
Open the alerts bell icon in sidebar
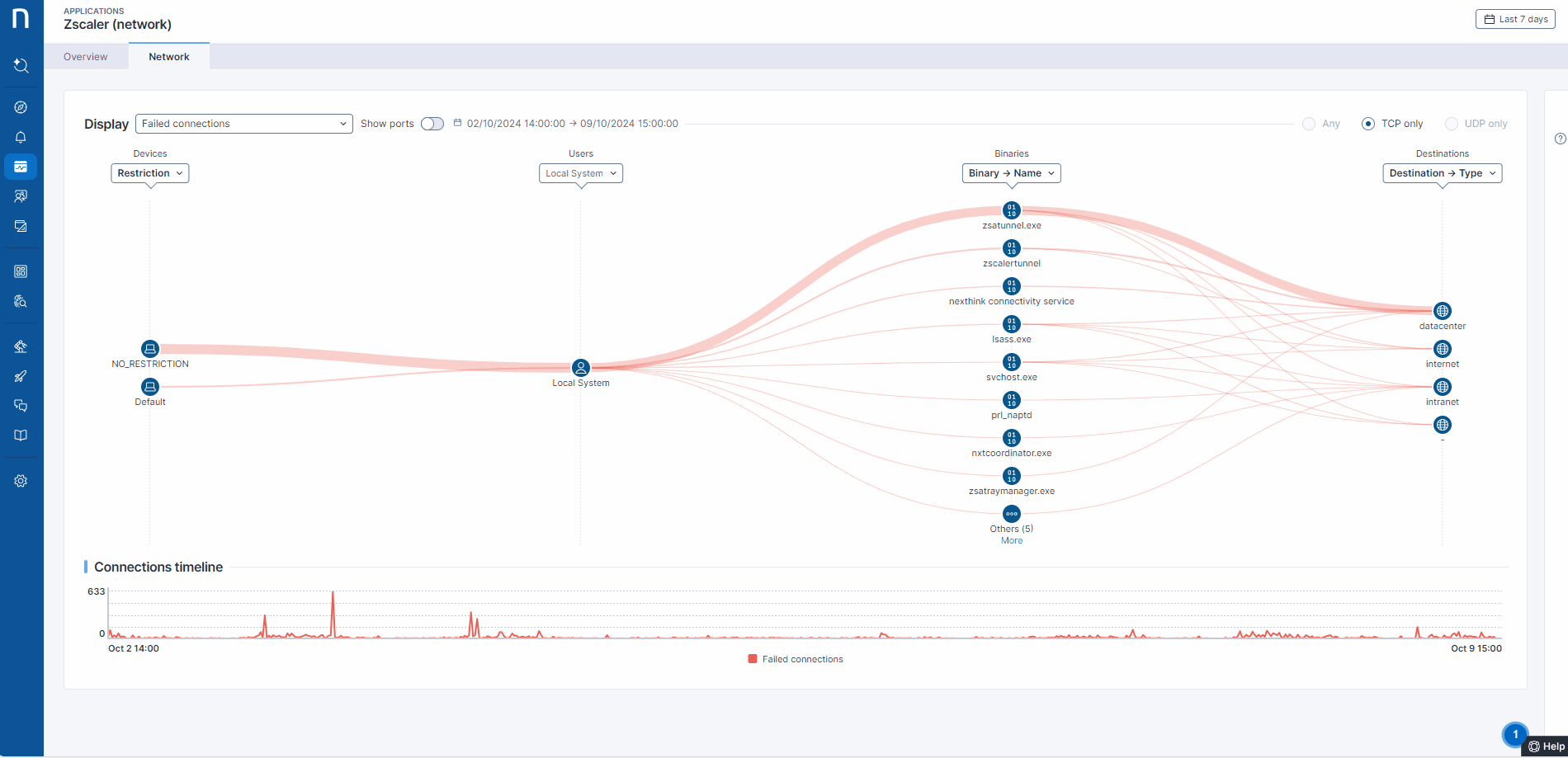[21, 137]
